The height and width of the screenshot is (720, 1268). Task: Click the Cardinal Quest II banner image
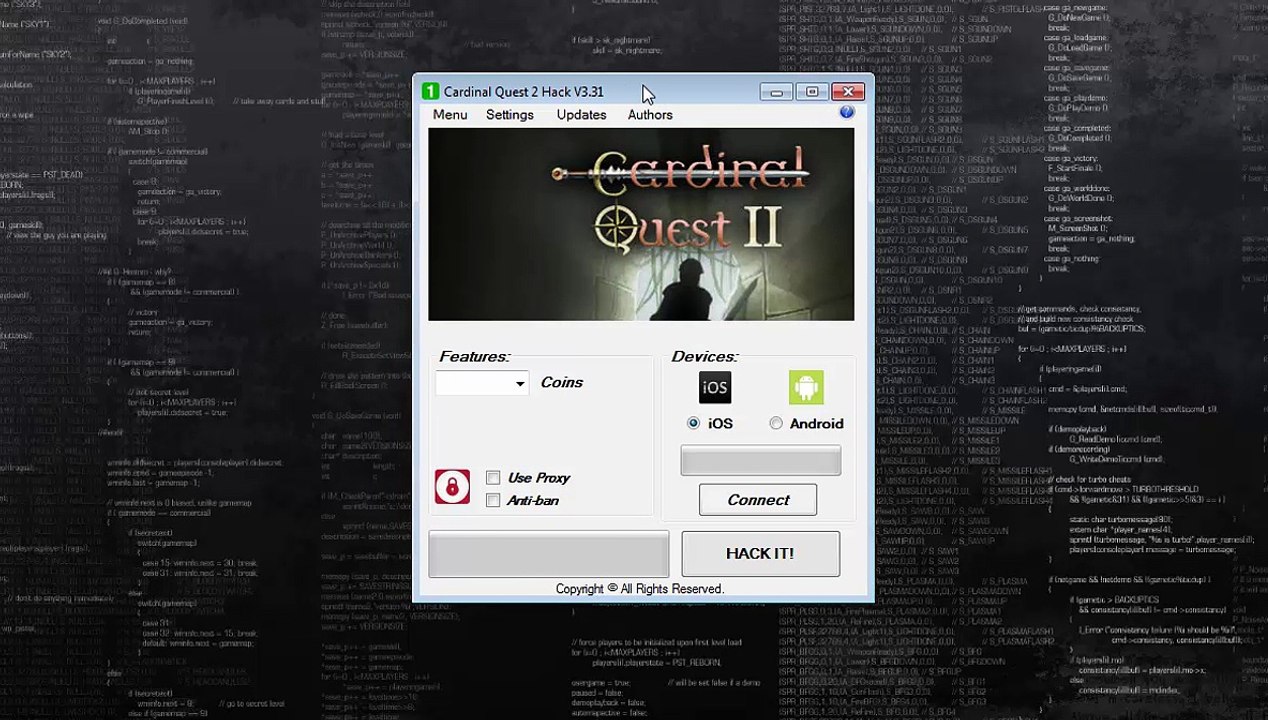(641, 225)
